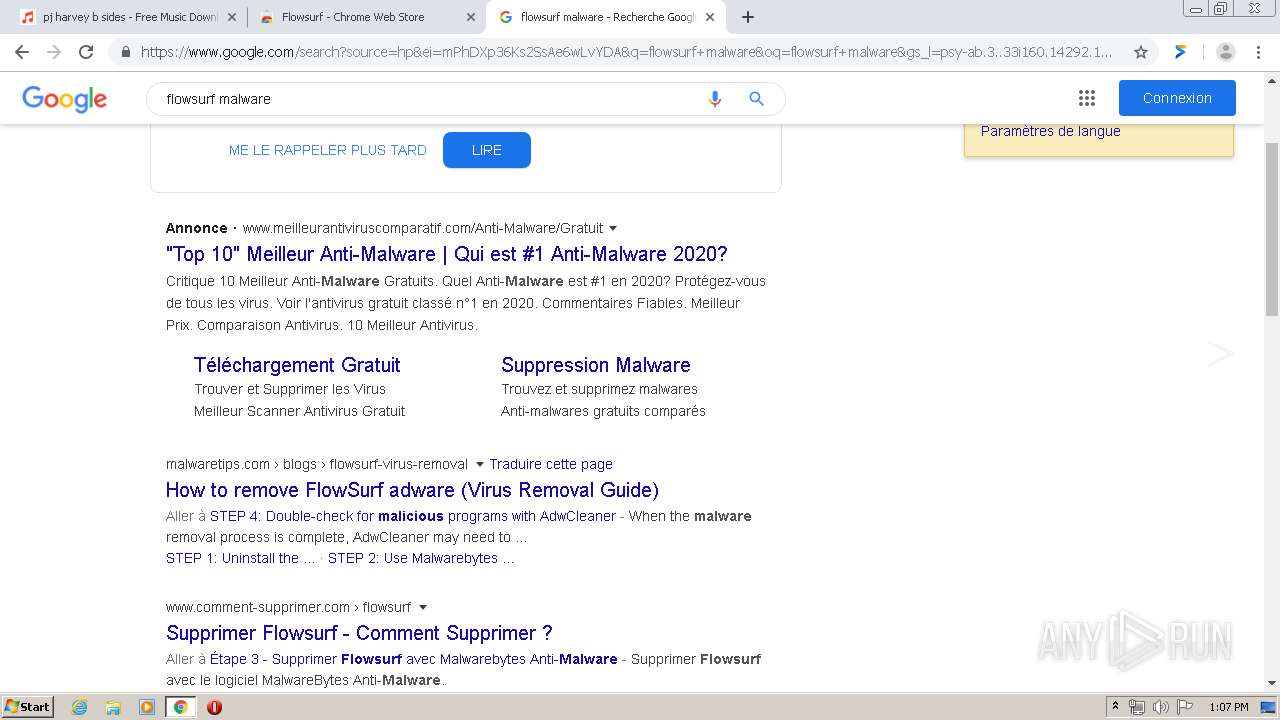Image resolution: width=1280 pixels, height=720 pixels.
Task: Expand the comment-supprimer.com result options arrow
Action: coord(423,607)
